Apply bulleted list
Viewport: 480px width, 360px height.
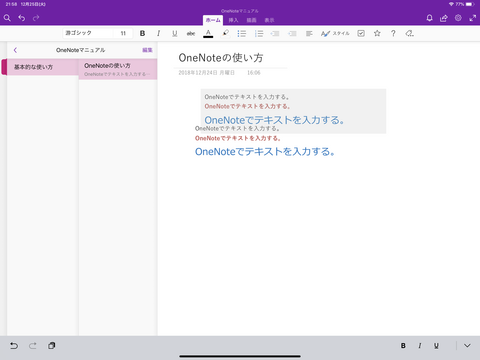[x=242, y=33]
